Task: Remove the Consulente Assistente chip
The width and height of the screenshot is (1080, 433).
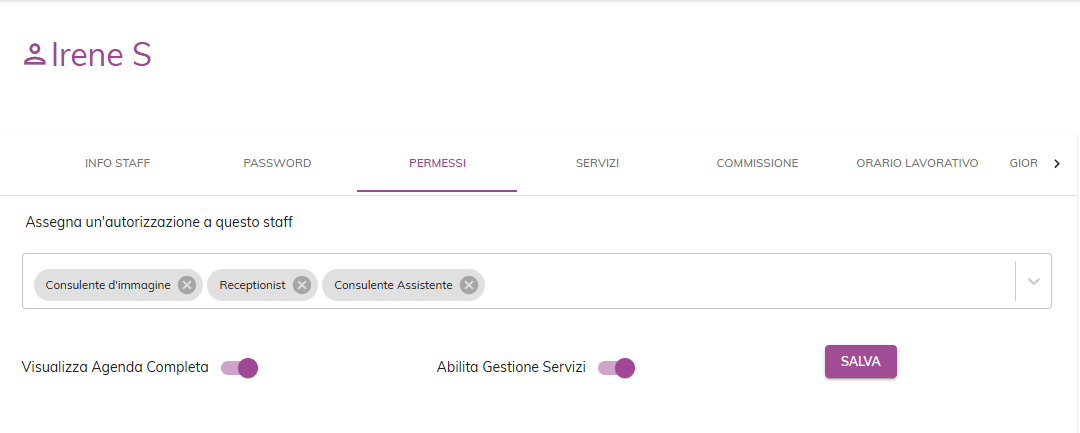Action: coord(468,285)
